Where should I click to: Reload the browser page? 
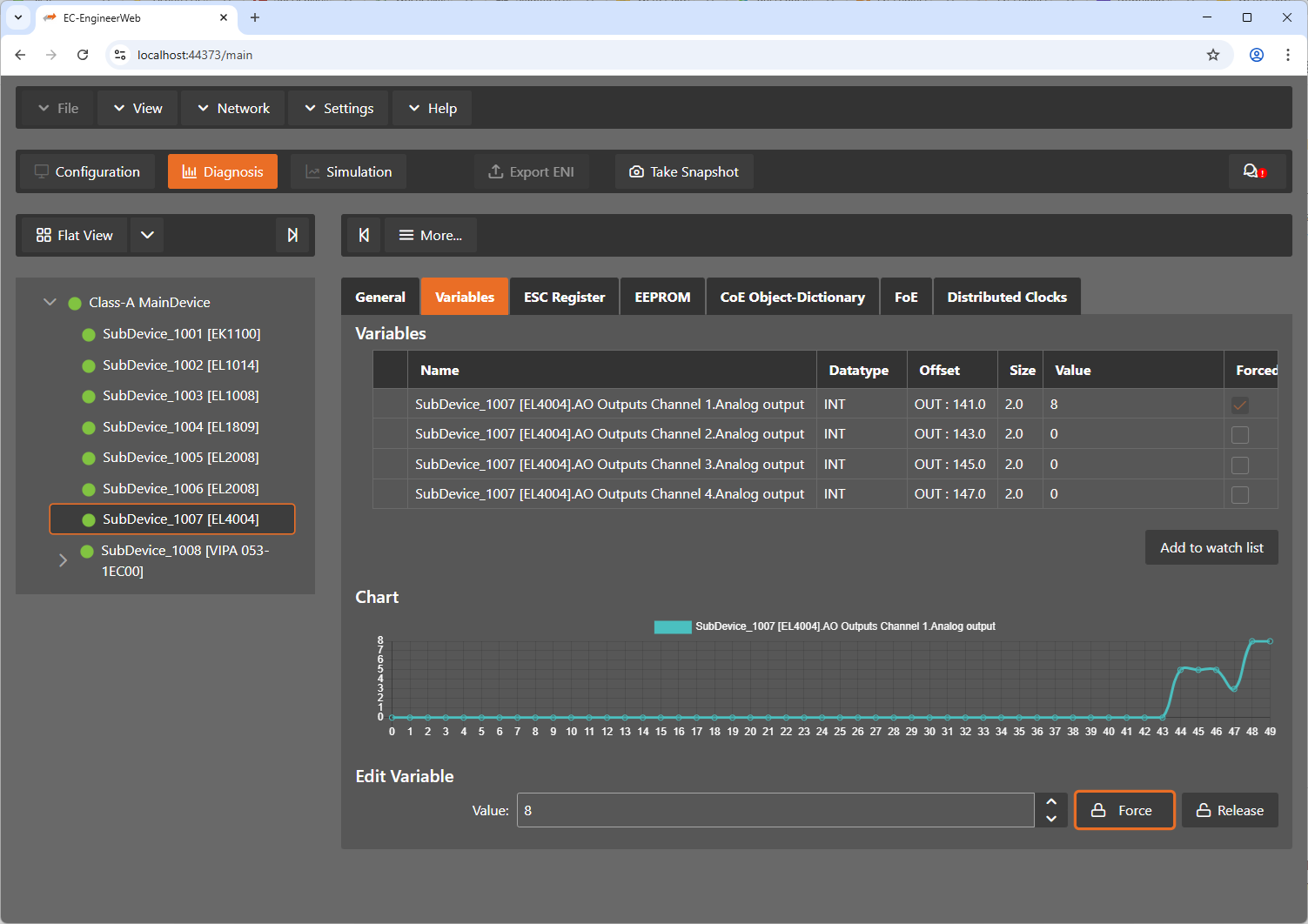(83, 55)
